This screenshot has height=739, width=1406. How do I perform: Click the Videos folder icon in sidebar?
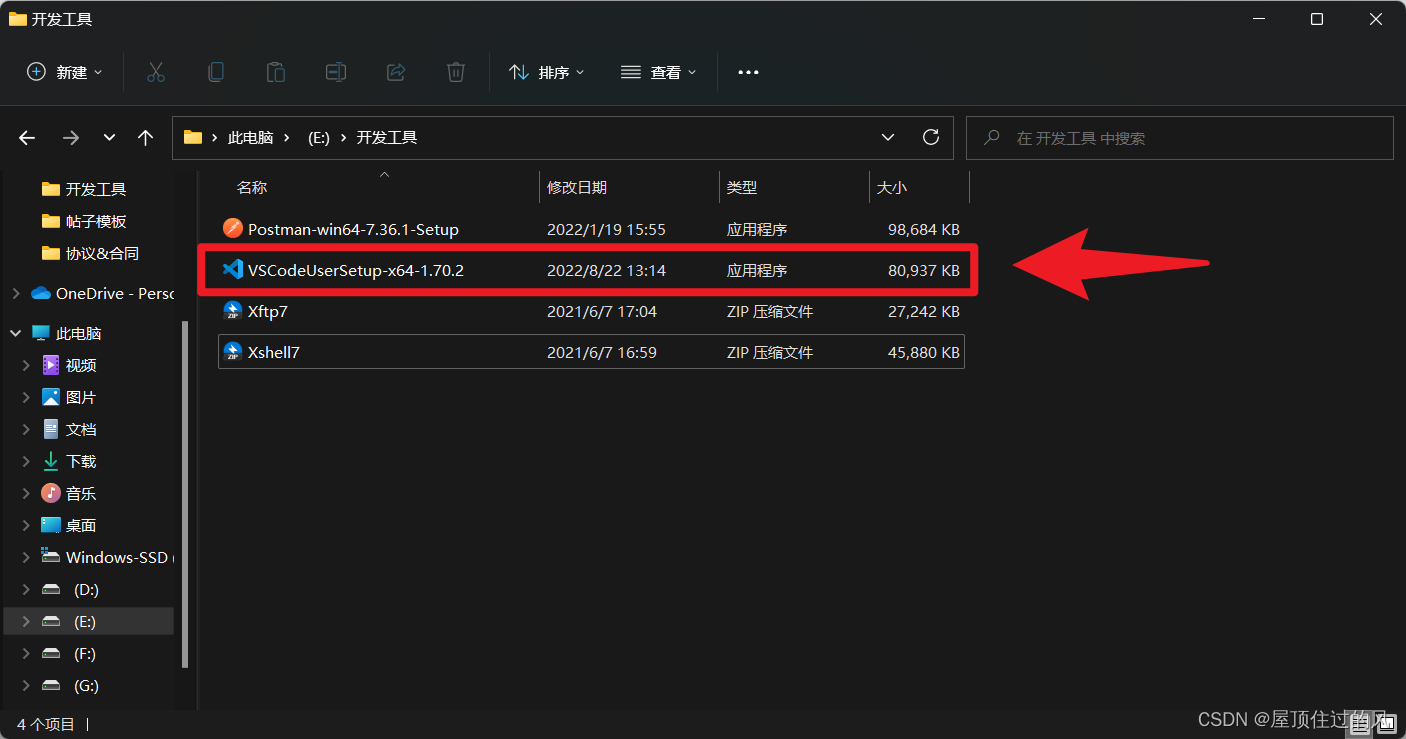point(51,365)
